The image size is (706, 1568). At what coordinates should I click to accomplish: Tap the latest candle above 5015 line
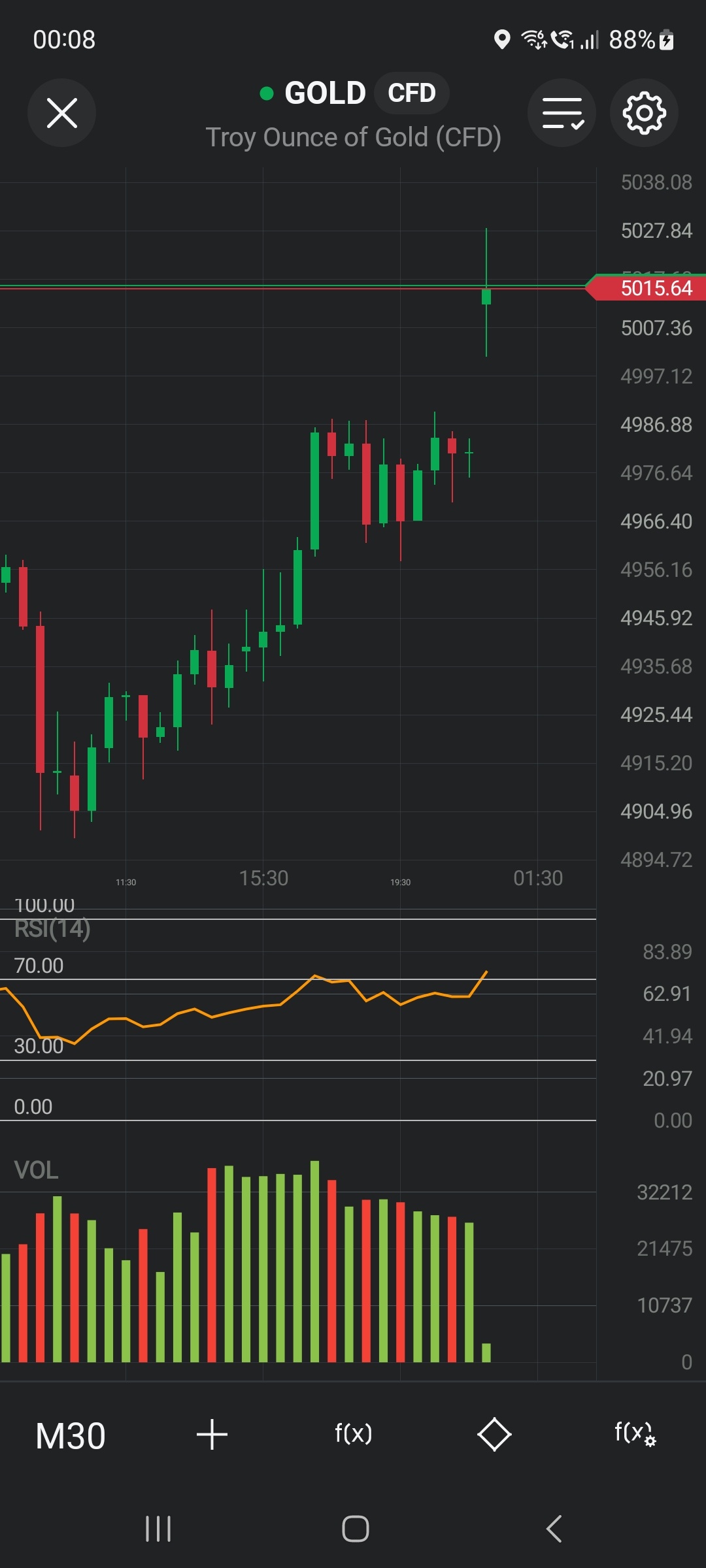(486, 297)
